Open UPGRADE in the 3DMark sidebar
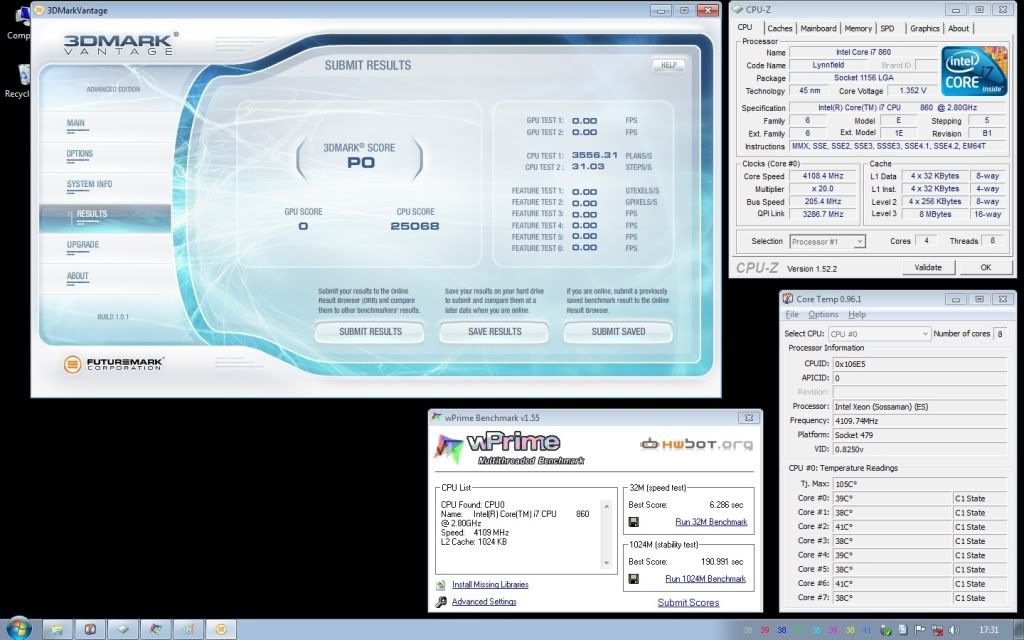 83,245
